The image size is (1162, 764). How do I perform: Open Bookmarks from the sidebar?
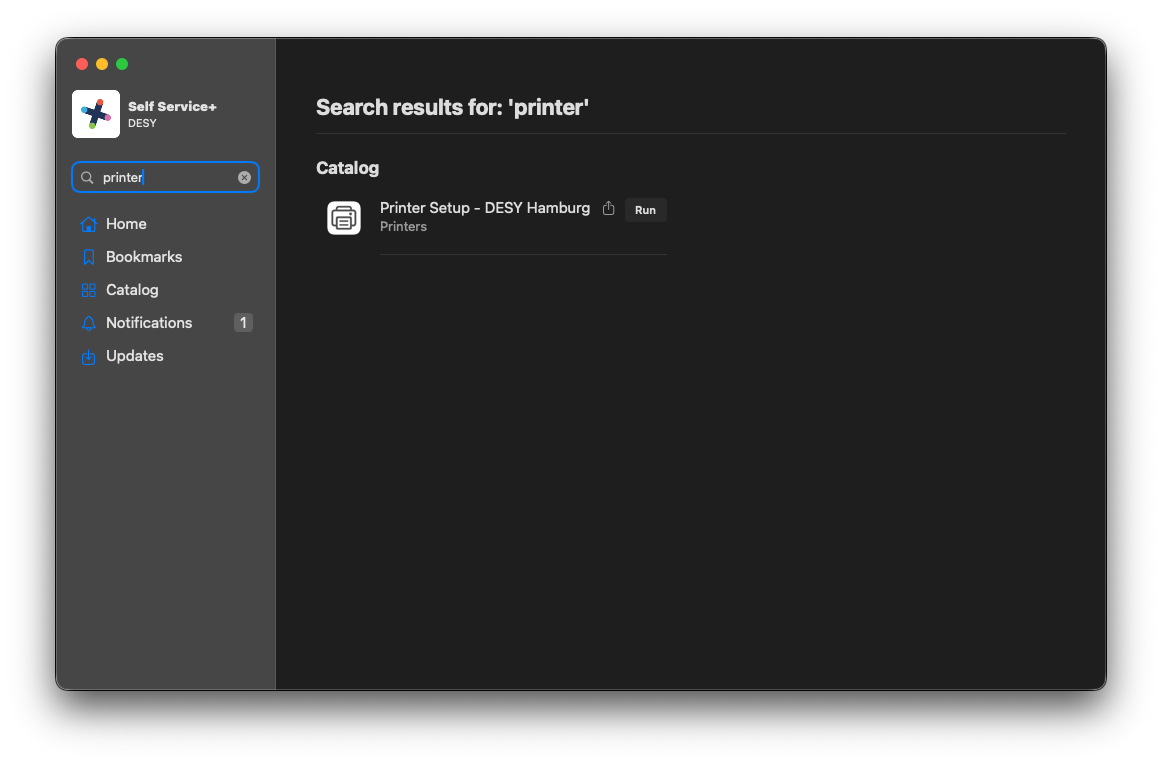click(143, 257)
